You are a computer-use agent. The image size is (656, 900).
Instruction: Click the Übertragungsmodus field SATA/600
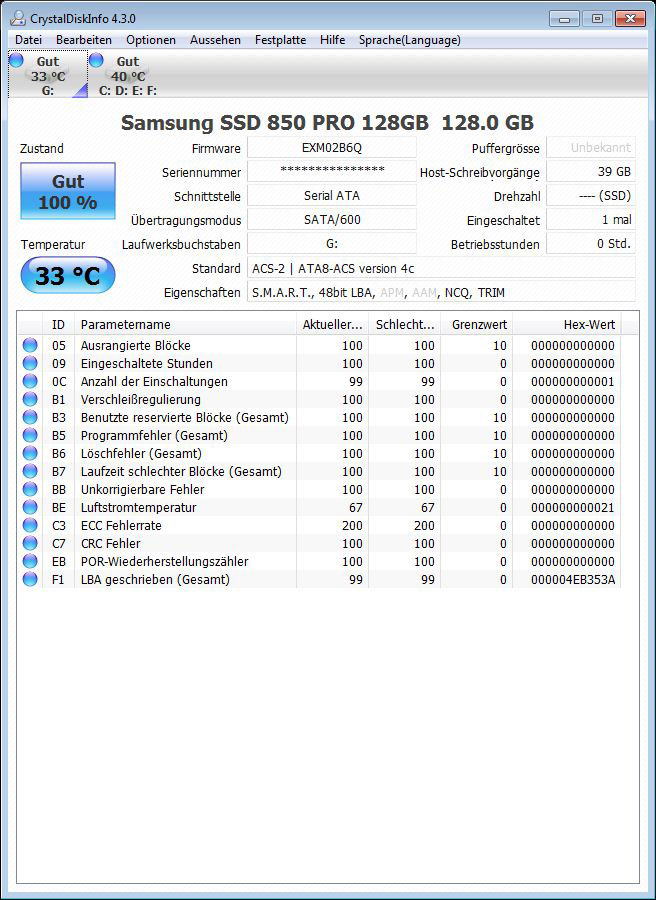[332, 220]
